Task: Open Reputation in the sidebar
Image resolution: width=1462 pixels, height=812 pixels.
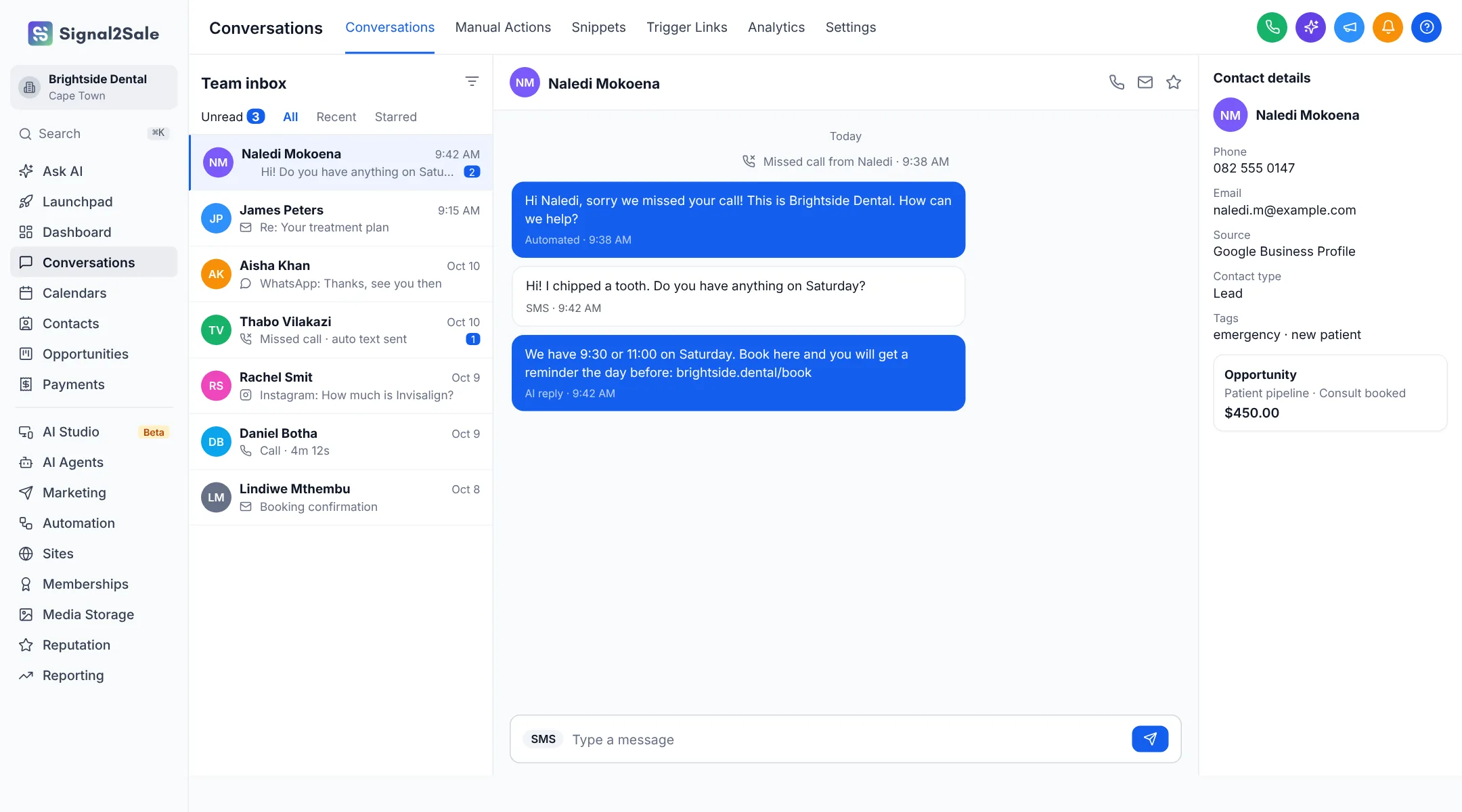Action: pos(93,645)
